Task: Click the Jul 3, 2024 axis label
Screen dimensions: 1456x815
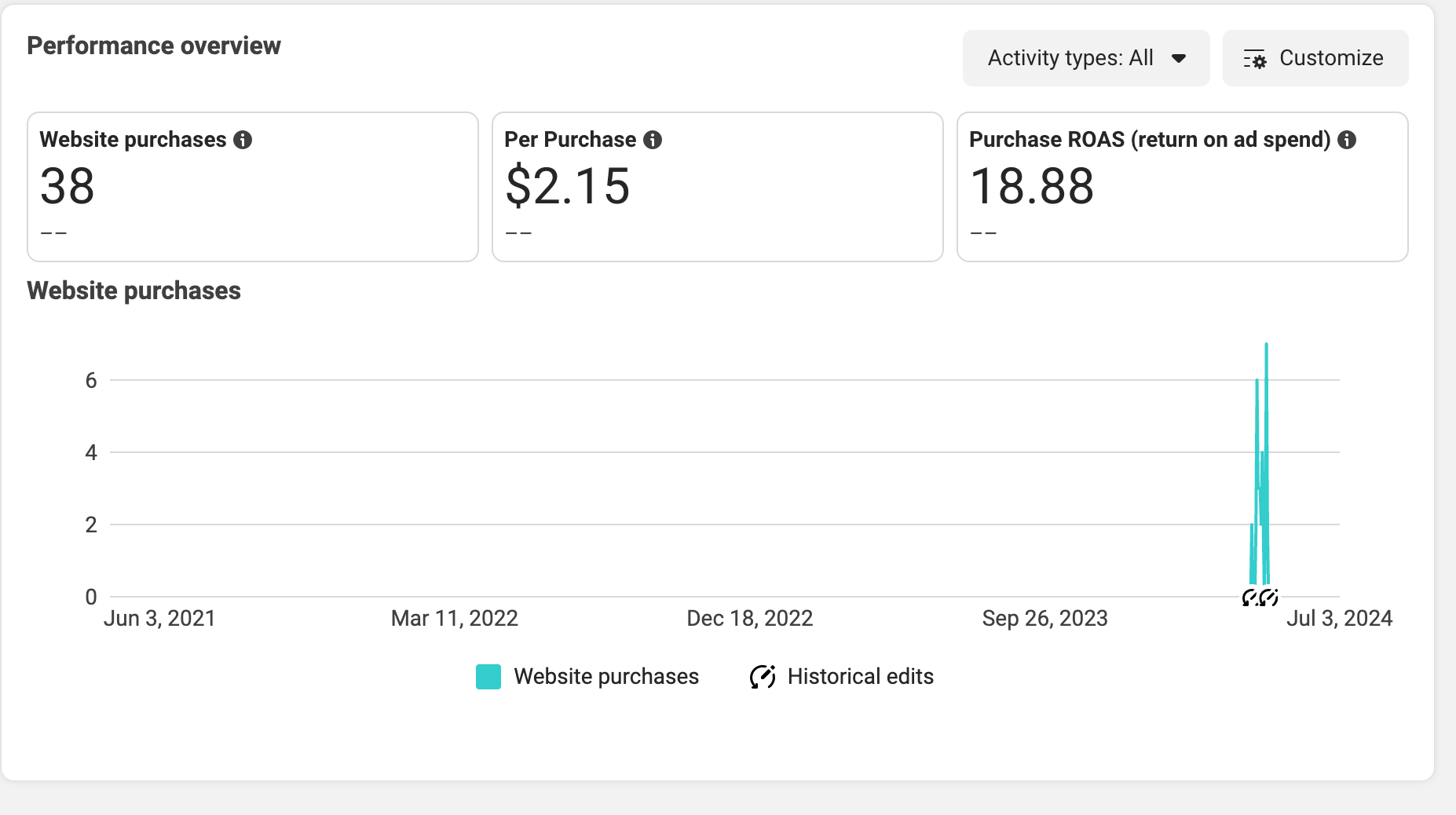Action: [1340, 619]
